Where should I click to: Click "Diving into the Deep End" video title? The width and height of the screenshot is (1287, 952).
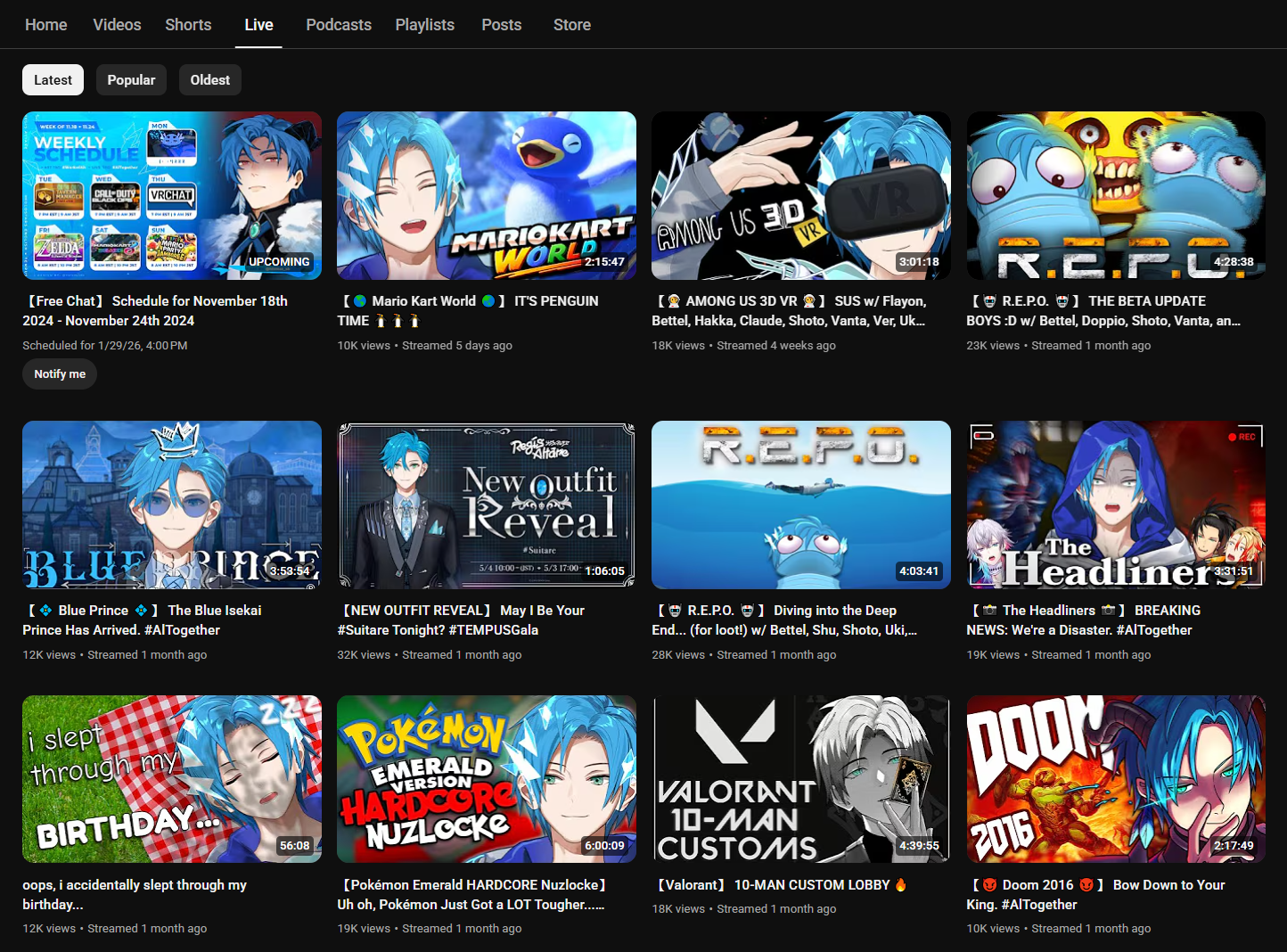coord(784,620)
